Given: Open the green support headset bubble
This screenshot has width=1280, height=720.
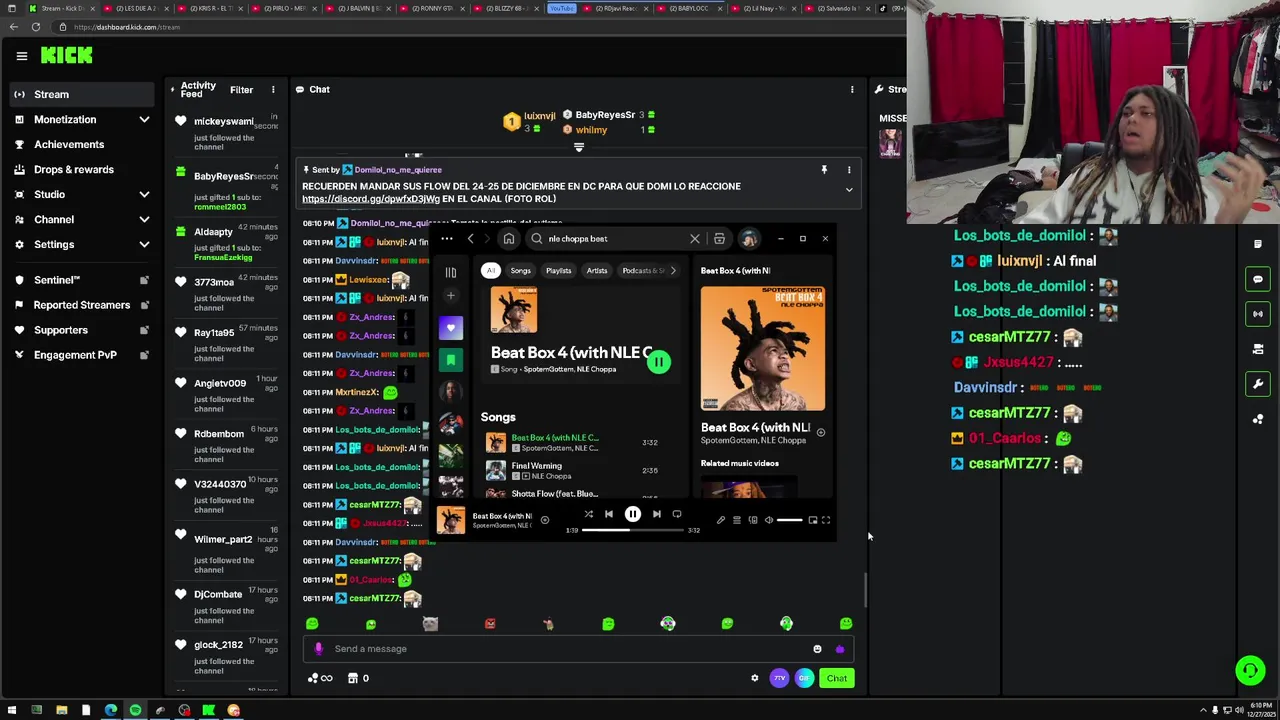Looking at the screenshot, I should pyautogui.click(x=1249, y=670).
